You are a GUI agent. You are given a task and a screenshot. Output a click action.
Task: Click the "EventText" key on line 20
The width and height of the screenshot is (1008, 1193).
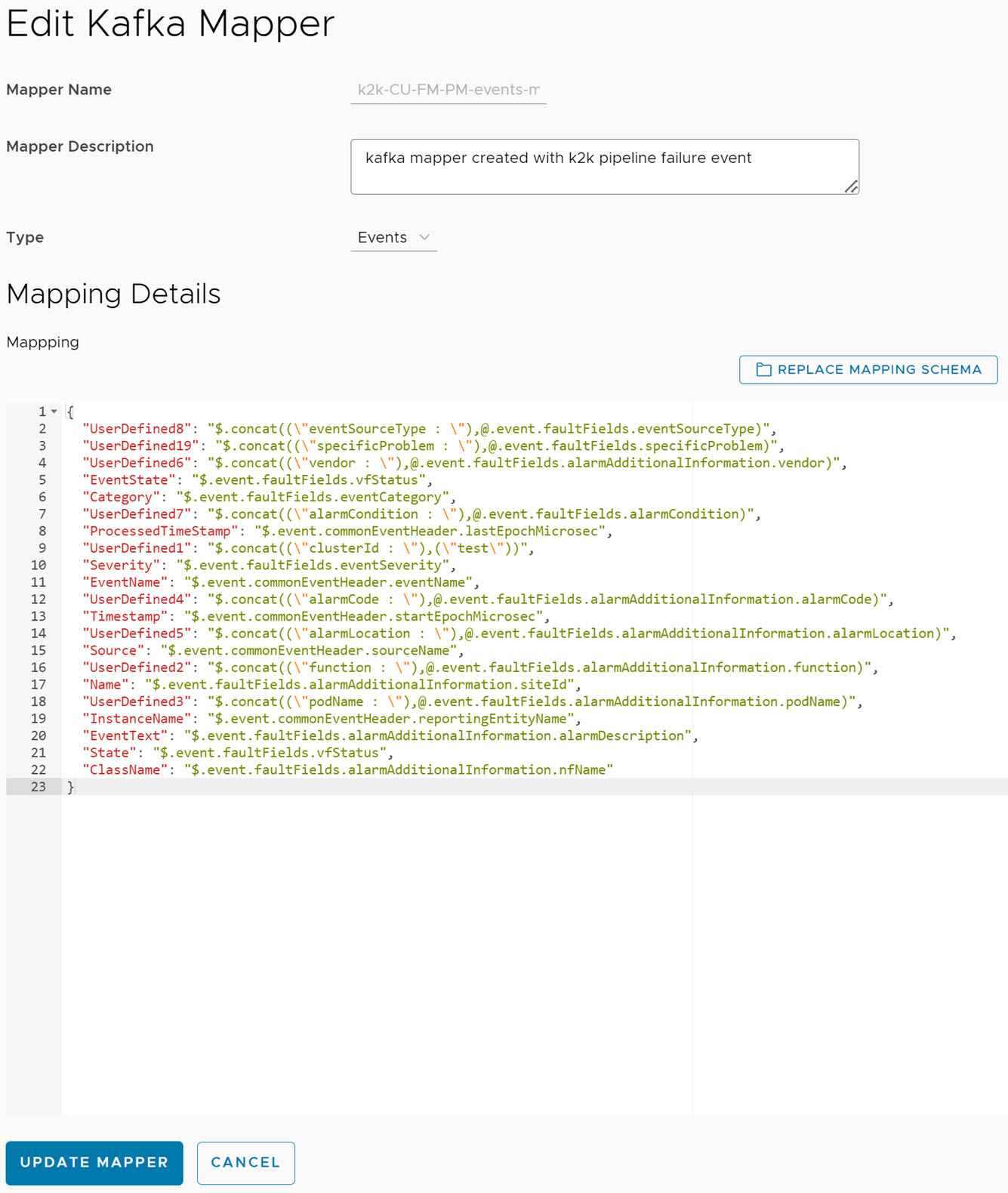(x=125, y=736)
